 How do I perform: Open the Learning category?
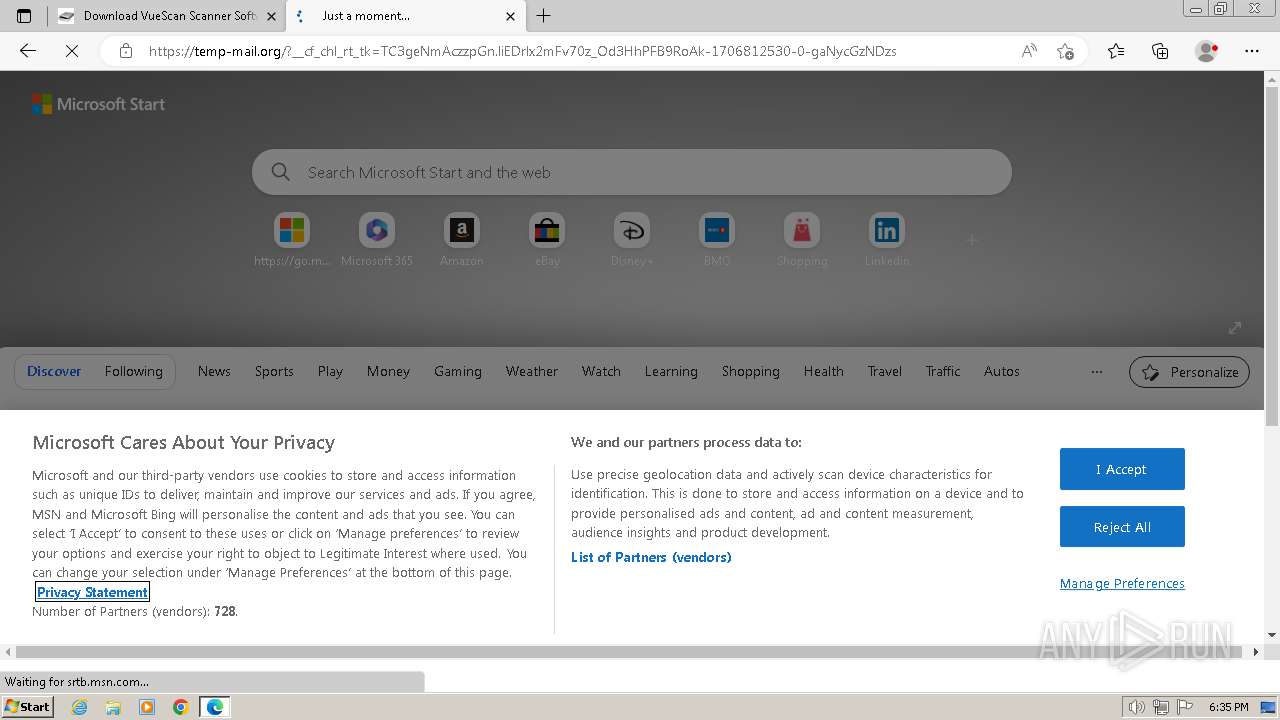pos(671,371)
